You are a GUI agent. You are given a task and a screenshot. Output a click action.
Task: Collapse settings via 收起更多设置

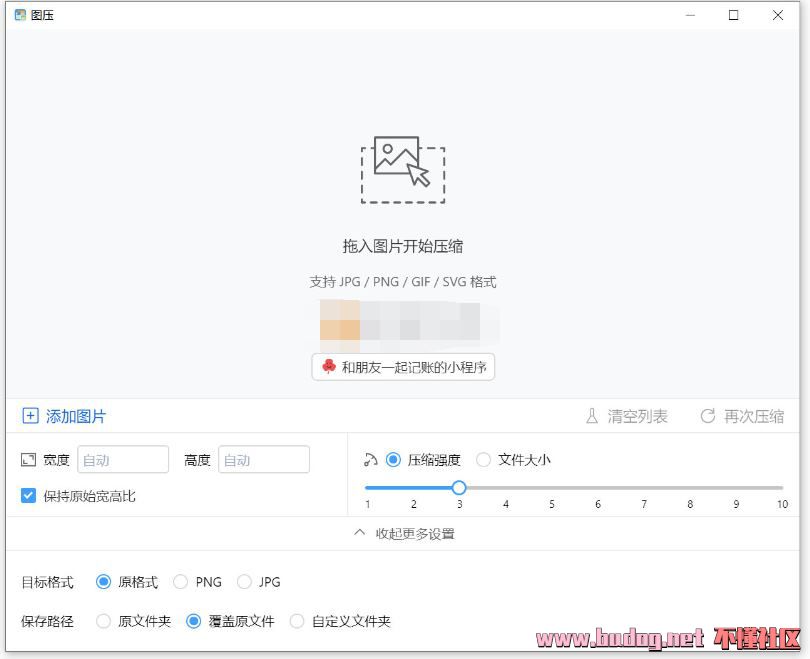[405, 534]
